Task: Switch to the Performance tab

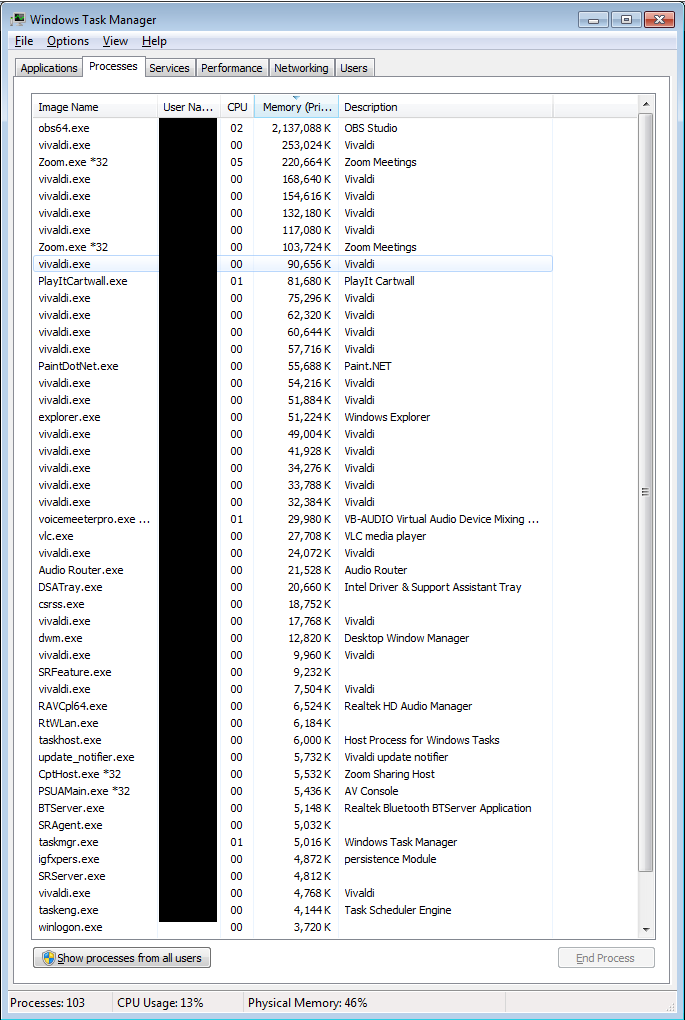Action: pos(232,68)
